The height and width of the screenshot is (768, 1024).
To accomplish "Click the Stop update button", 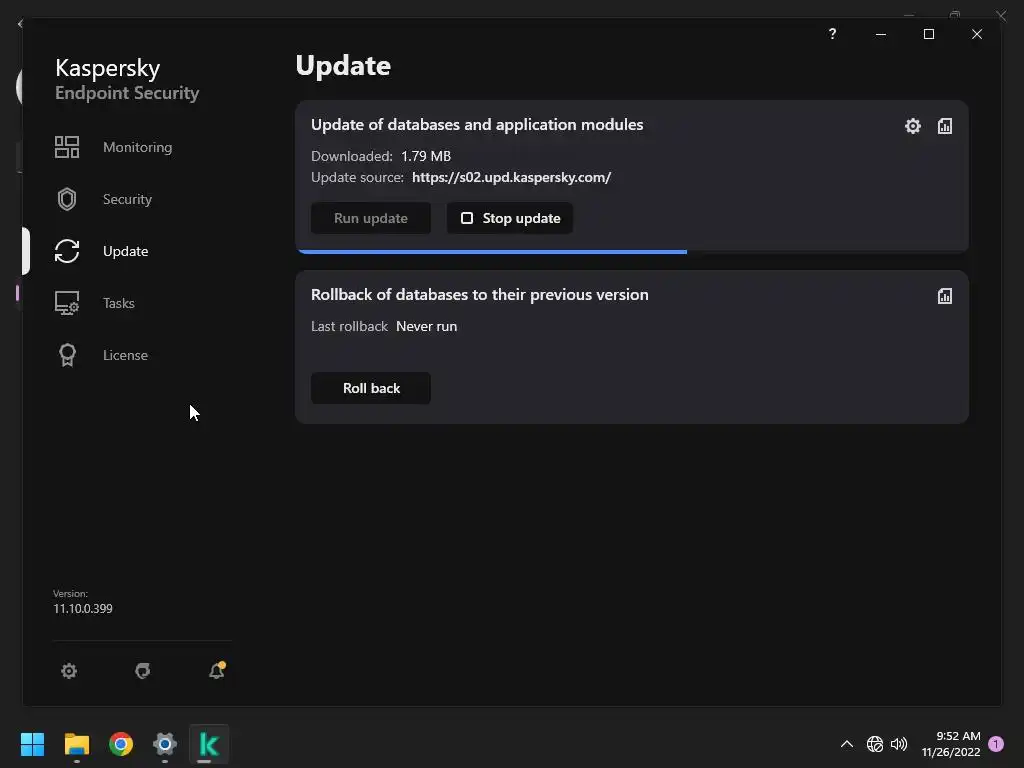I will click(509, 218).
